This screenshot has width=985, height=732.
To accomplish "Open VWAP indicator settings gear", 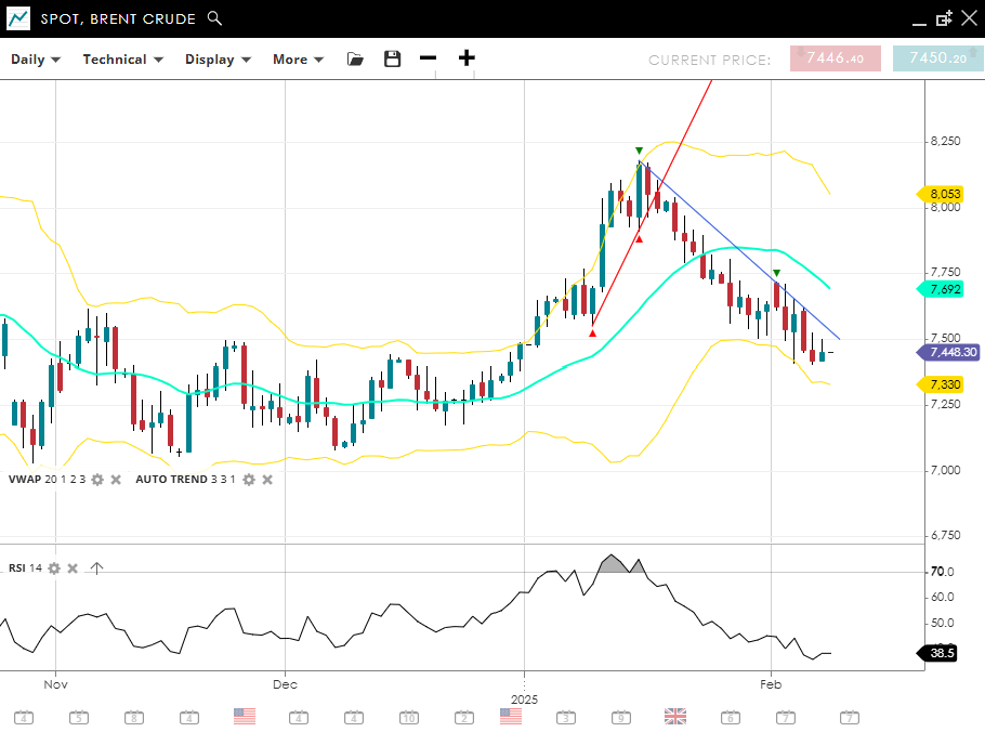I will tap(97, 480).
